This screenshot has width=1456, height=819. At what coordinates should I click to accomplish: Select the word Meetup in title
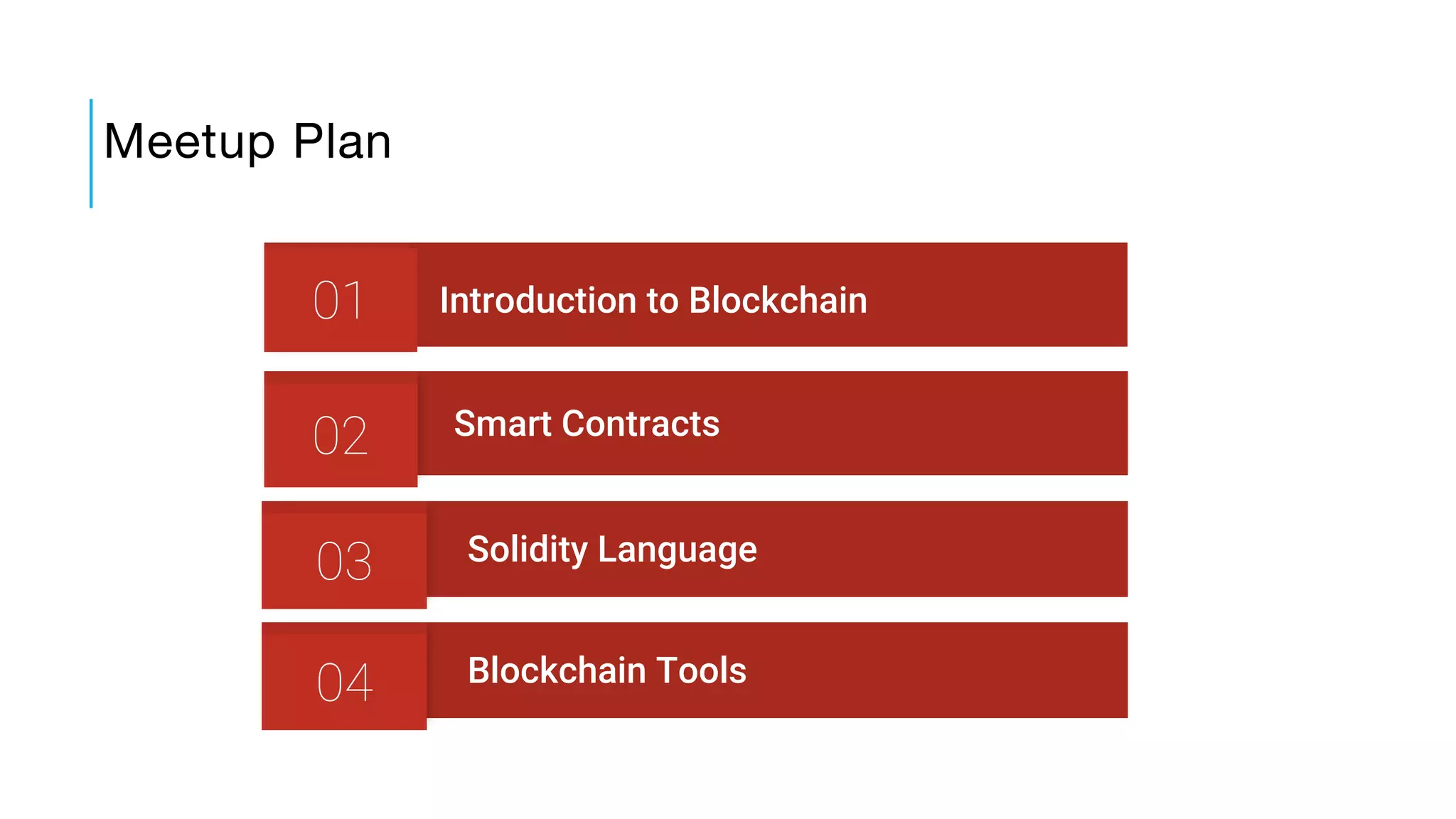click(x=189, y=142)
